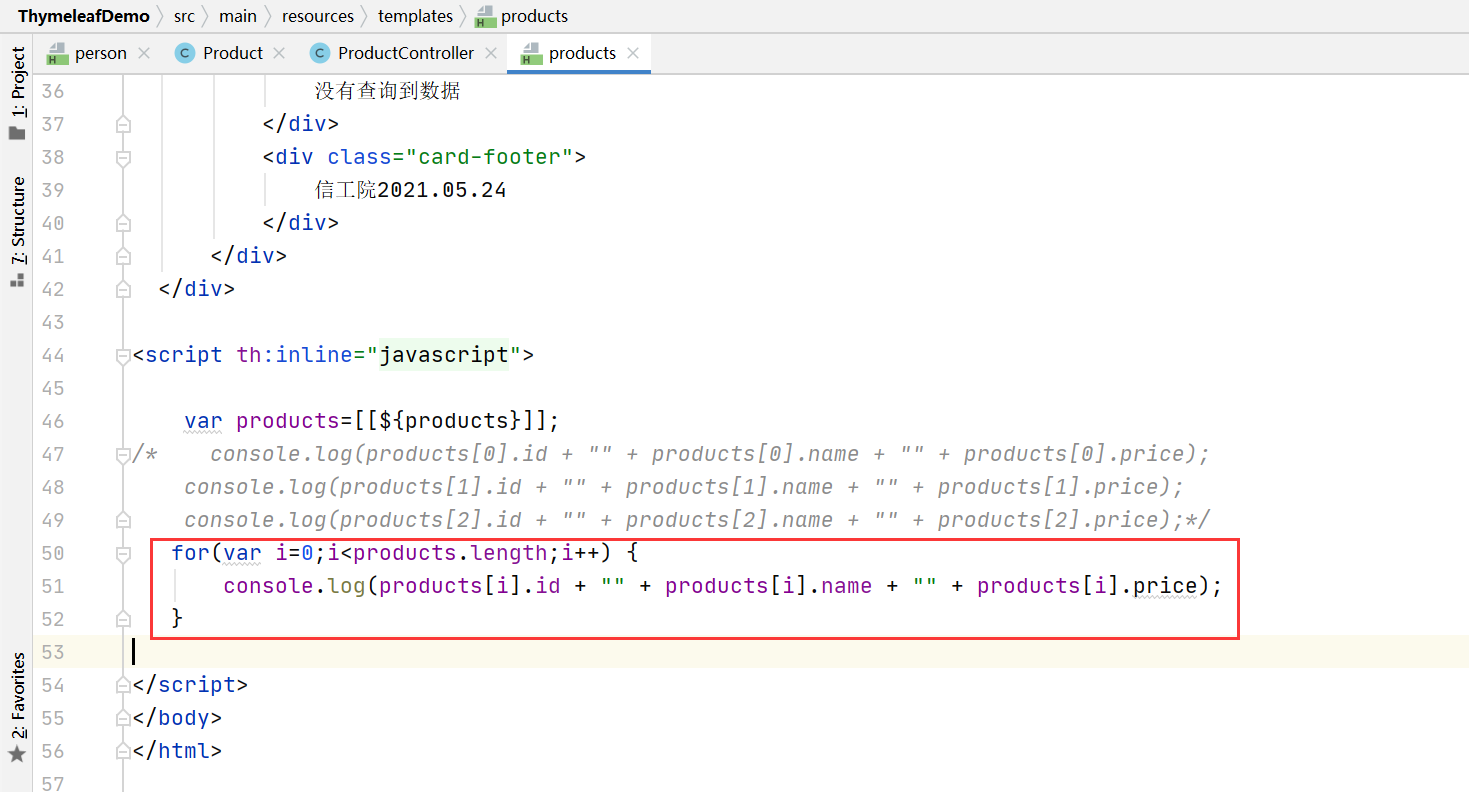This screenshot has height=792, width=1469.
Task: Toggle fold marker at line 42
Action: click(123, 289)
